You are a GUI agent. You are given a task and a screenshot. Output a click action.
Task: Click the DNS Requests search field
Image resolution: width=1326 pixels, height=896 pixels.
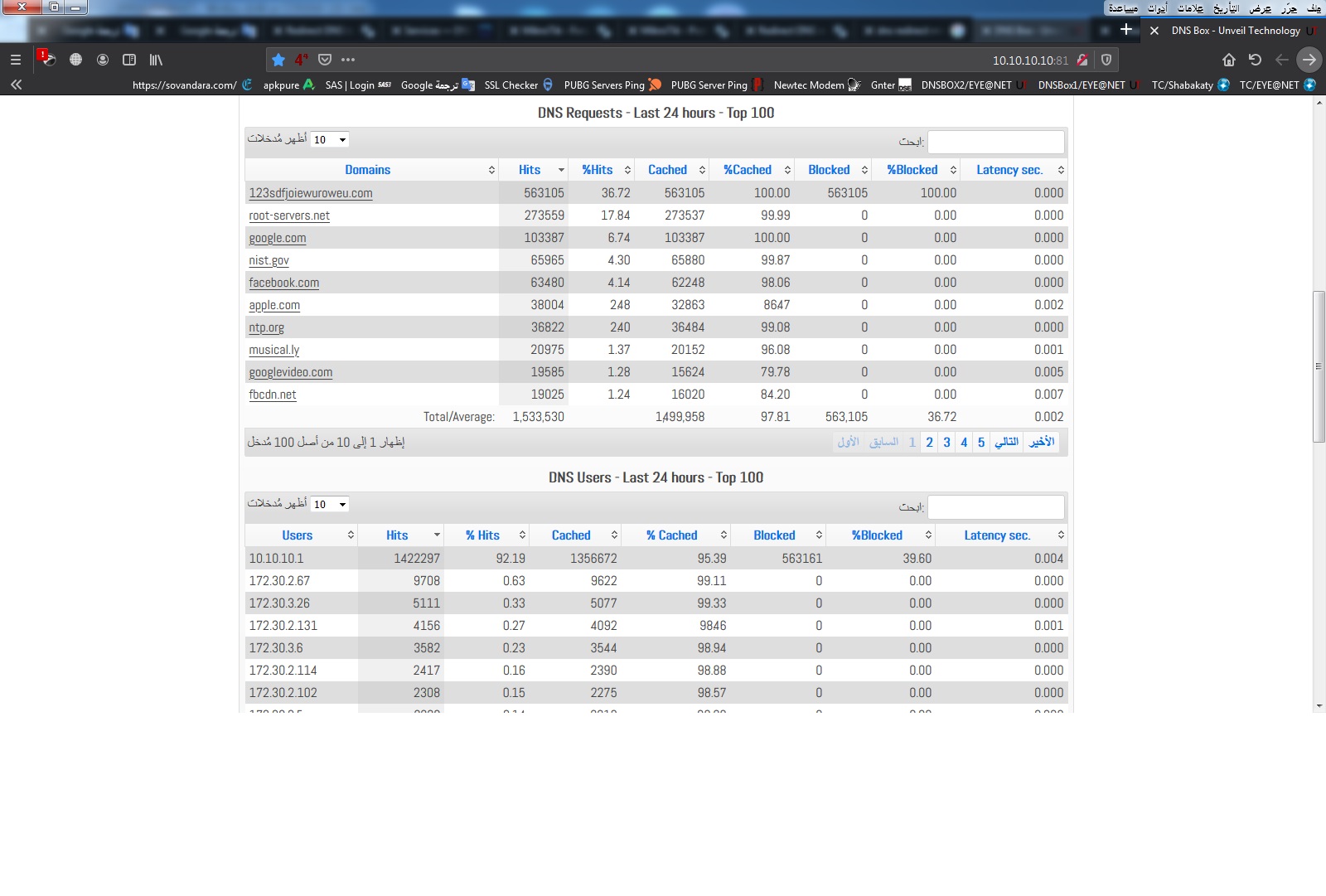point(996,142)
